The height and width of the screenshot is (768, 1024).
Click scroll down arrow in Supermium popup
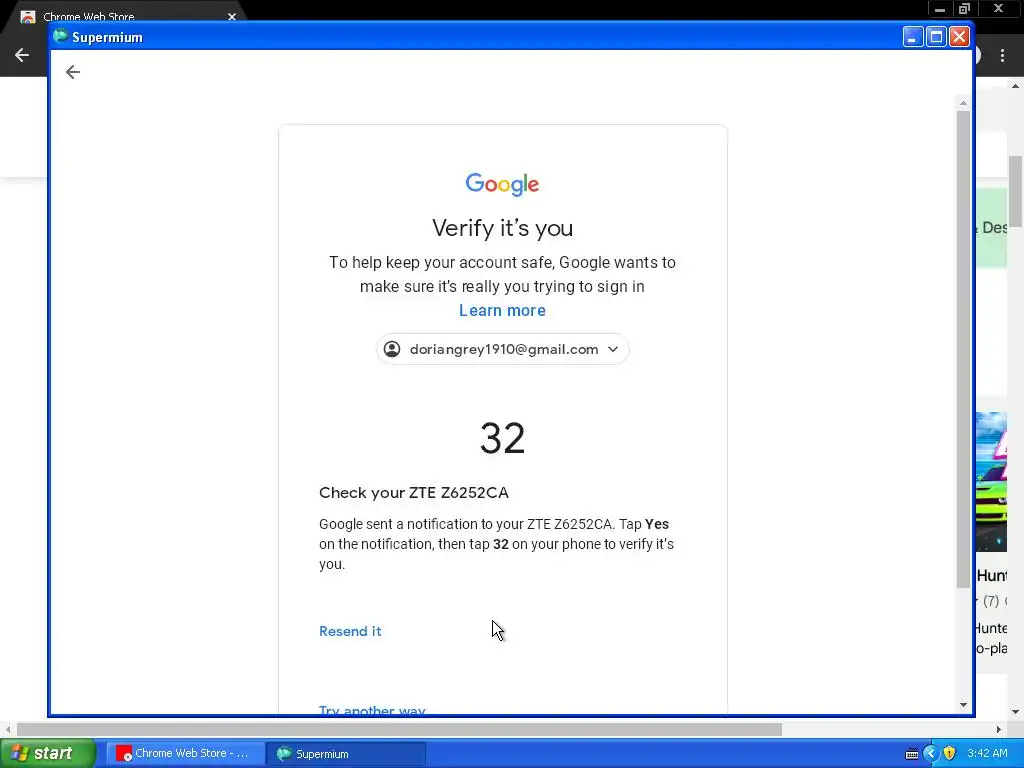point(963,705)
